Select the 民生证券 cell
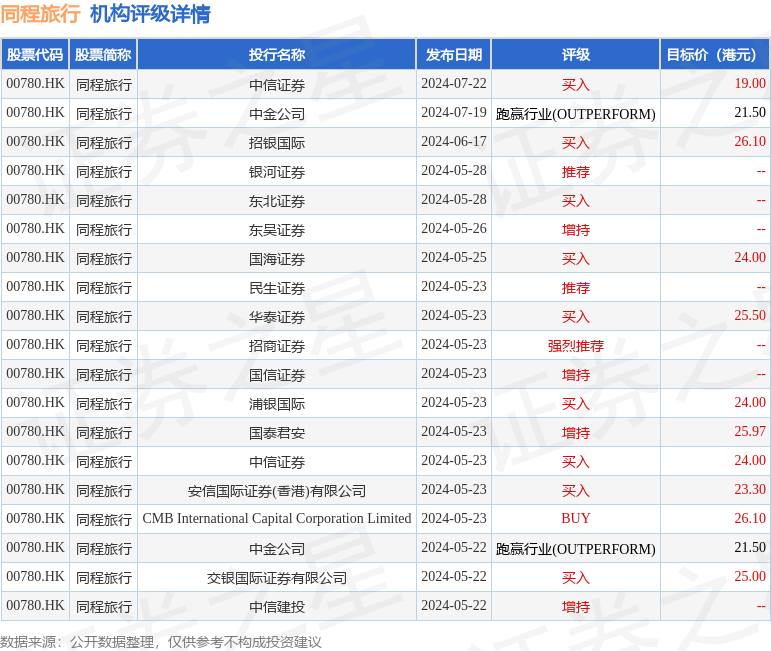This screenshot has height=651, width=771. [x=277, y=288]
